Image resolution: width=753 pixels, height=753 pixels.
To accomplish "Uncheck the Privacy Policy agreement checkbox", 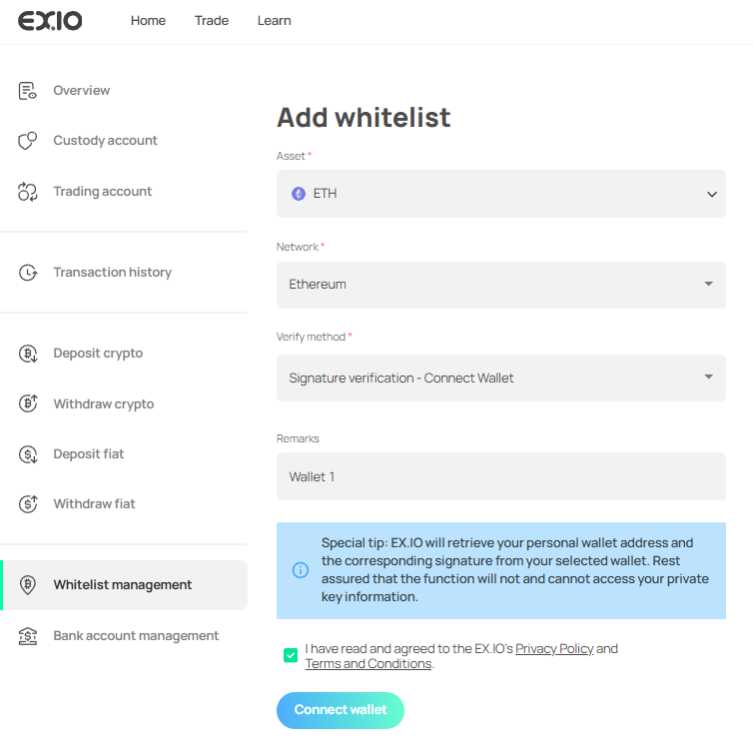I will click(291, 656).
